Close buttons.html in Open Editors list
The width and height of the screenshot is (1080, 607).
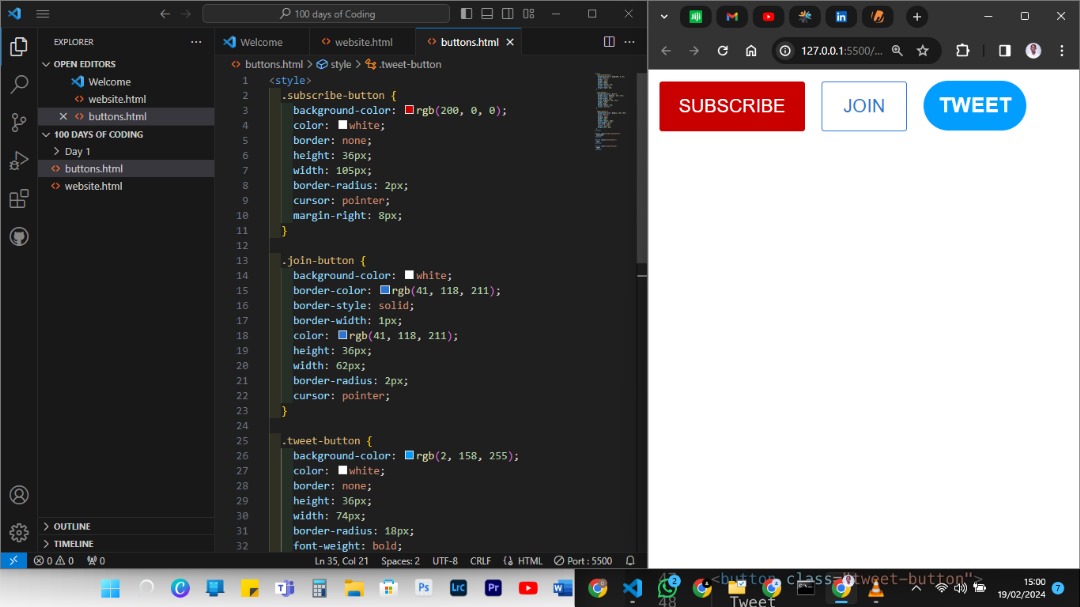pos(63,116)
